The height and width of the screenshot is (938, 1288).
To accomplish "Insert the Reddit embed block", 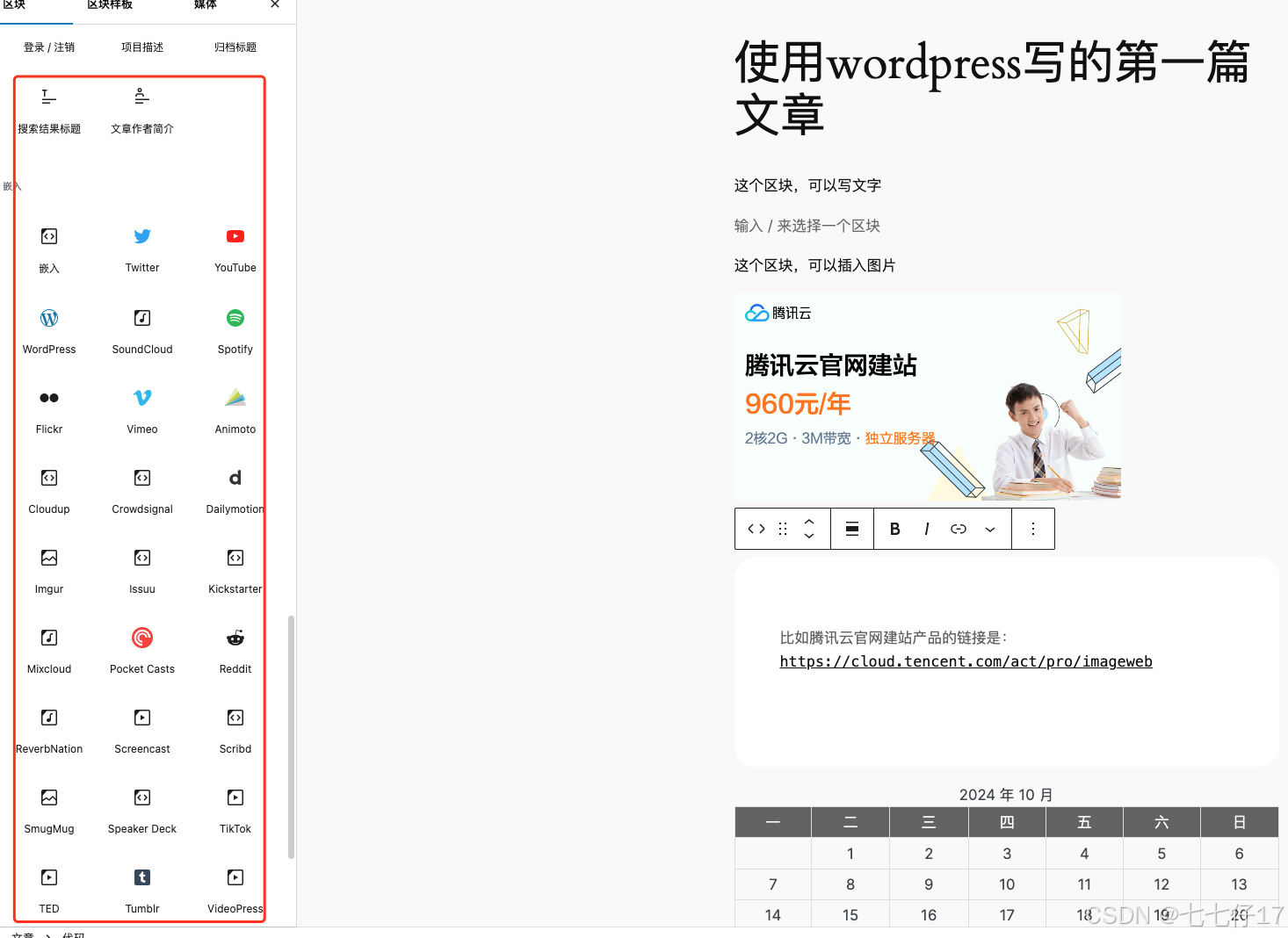I will (235, 651).
